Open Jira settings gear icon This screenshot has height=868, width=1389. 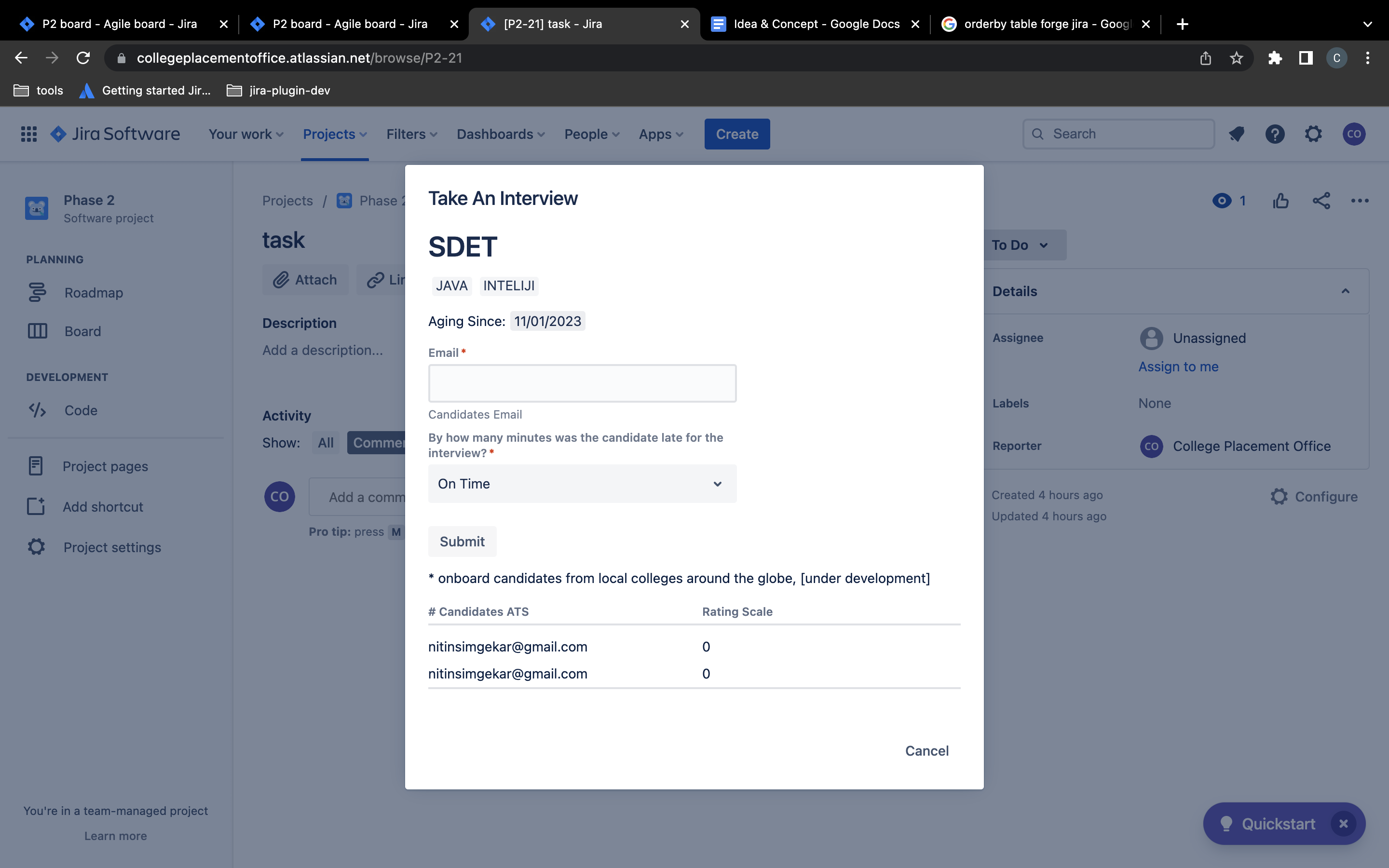pyautogui.click(x=1313, y=134)
